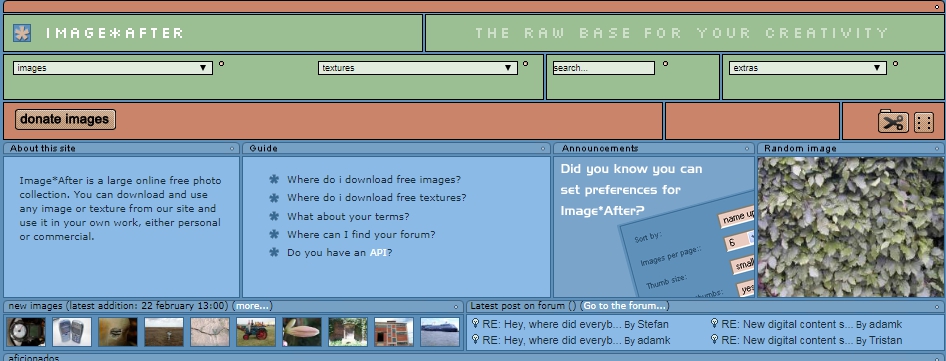Open the pink flower bud thumbnail
The height and width of the screenshot is (361, 946).
302,332
